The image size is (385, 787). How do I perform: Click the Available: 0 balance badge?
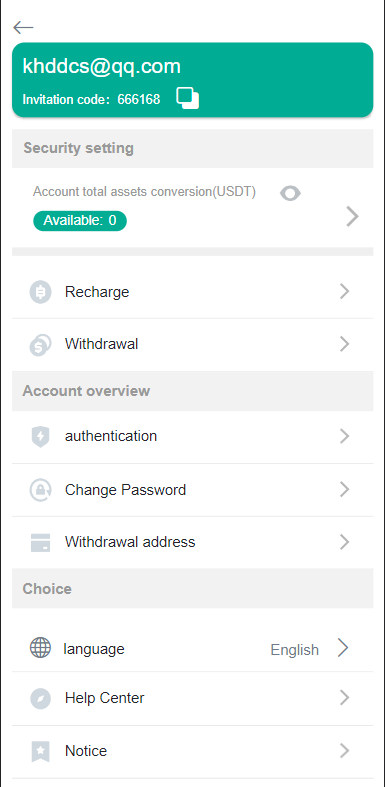pos(80,221)
